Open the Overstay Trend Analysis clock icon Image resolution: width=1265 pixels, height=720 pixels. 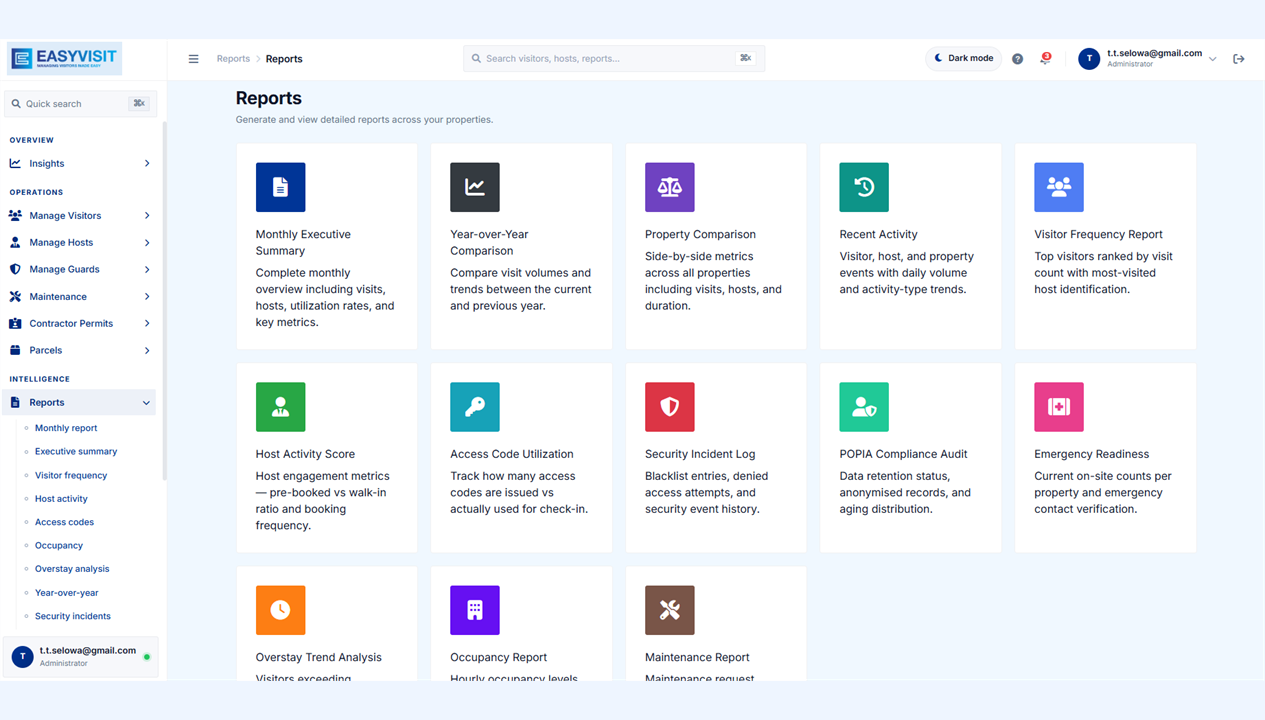(280, 610)
